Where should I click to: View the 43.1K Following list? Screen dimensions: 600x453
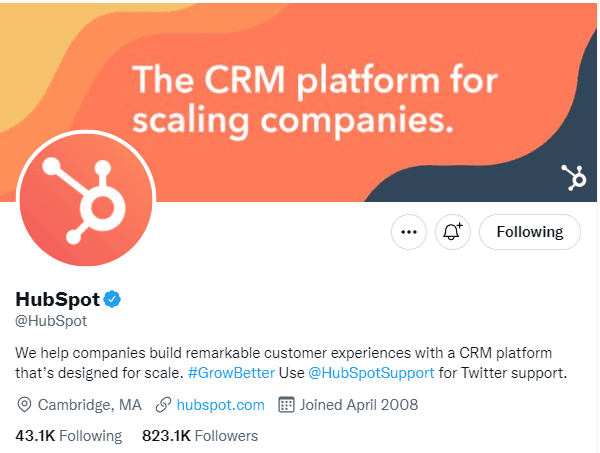click(68, 436)
